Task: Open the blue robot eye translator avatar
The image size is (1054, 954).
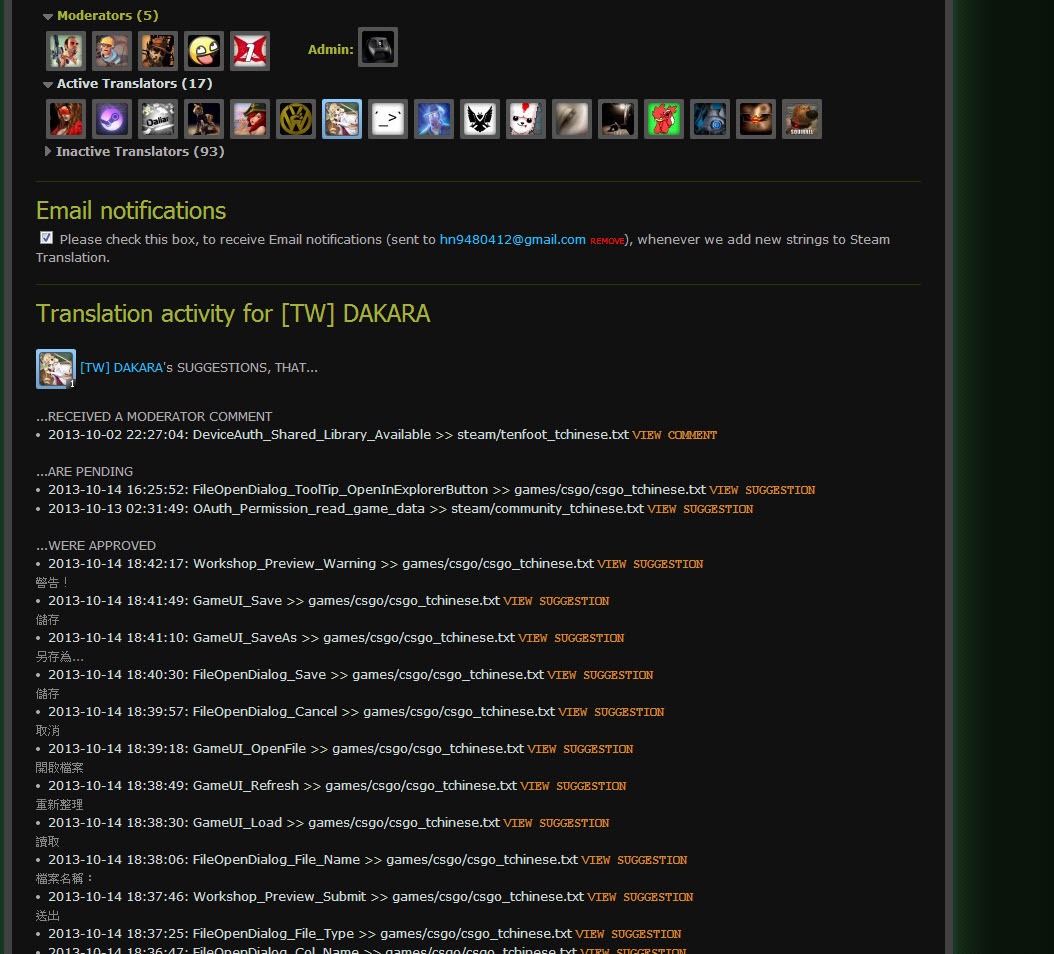Action: [x=710, y=119]
